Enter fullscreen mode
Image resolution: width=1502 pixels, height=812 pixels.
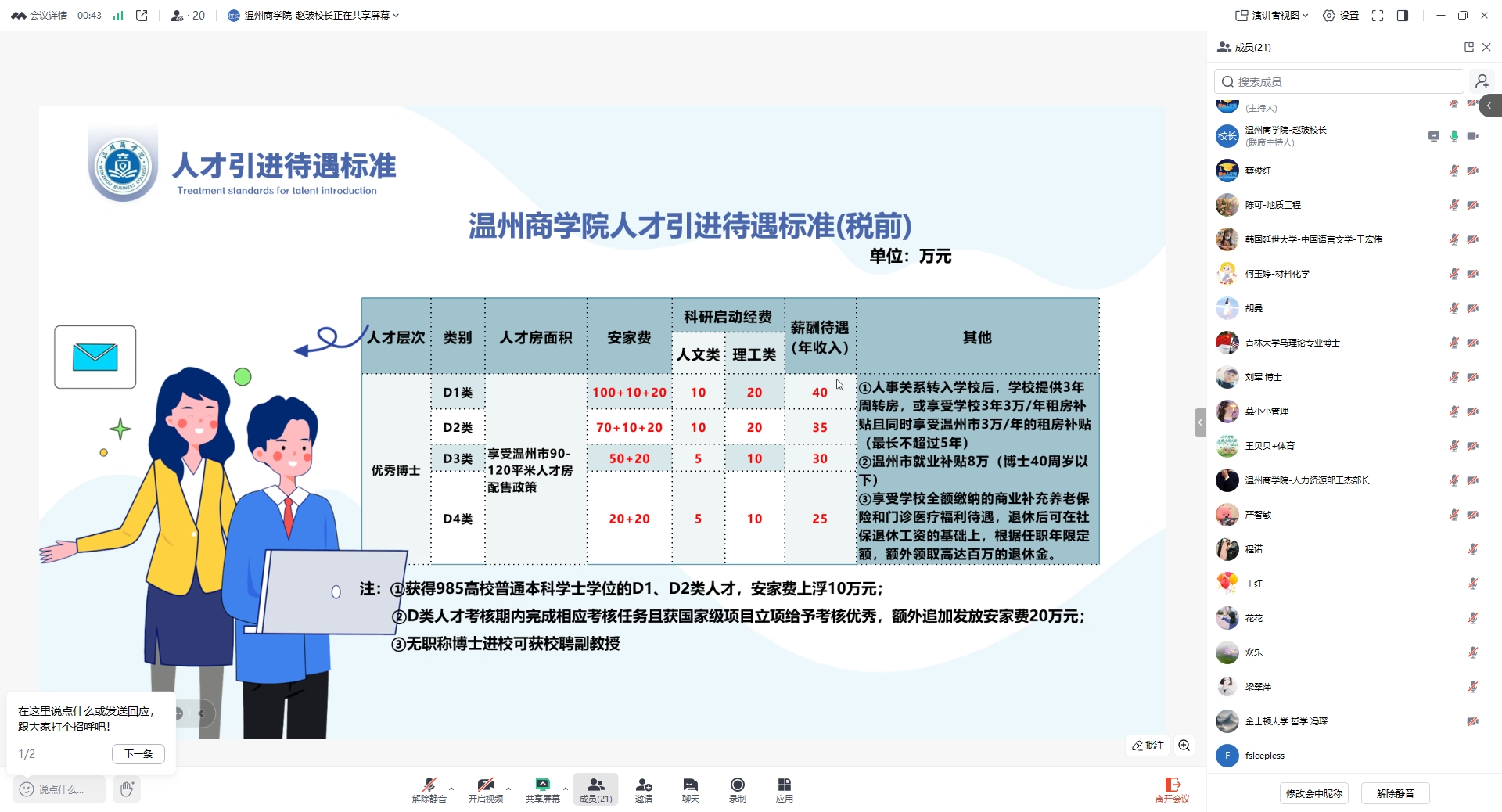tap(1378, 15)
